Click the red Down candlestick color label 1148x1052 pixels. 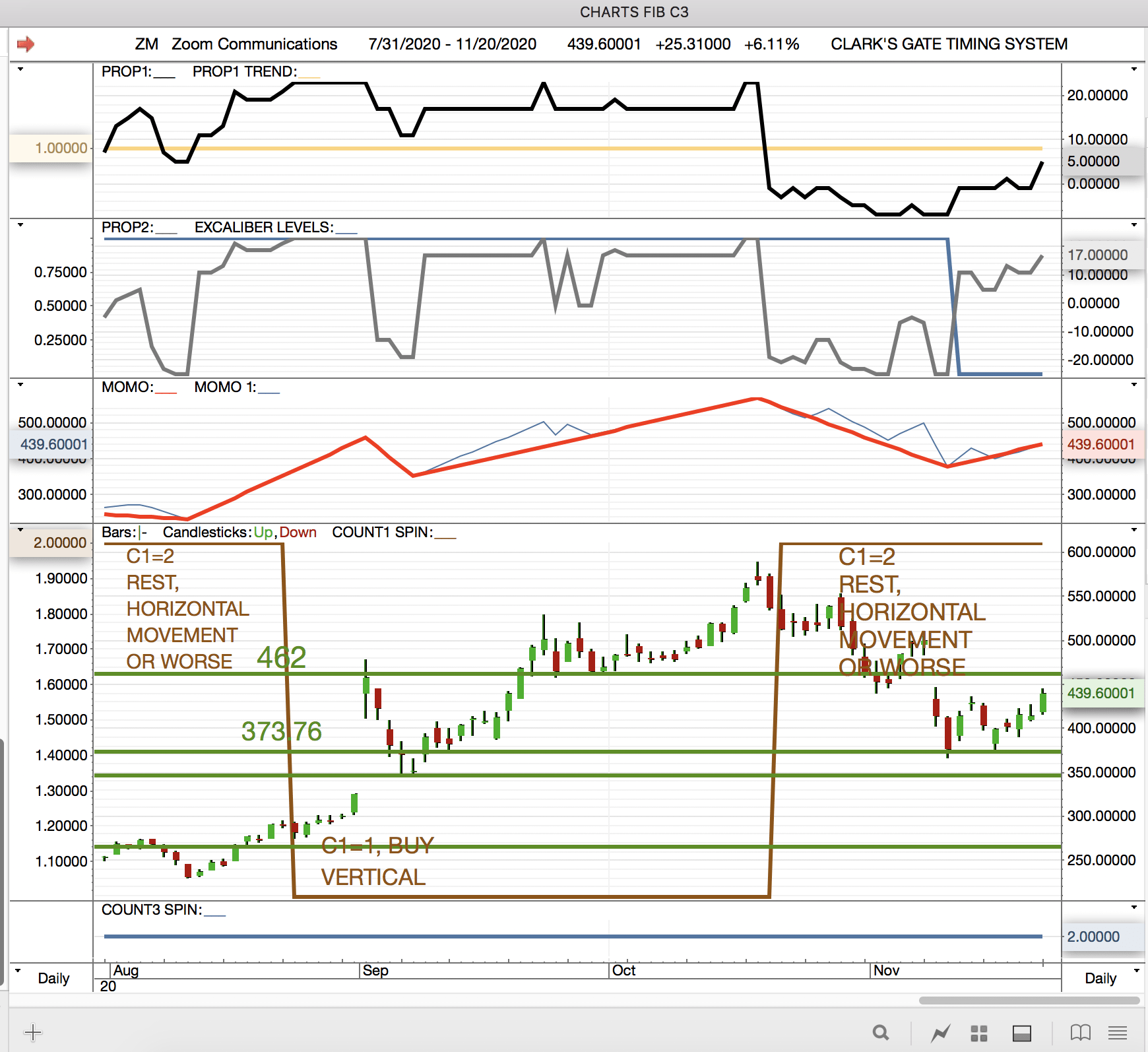point(298,532)
